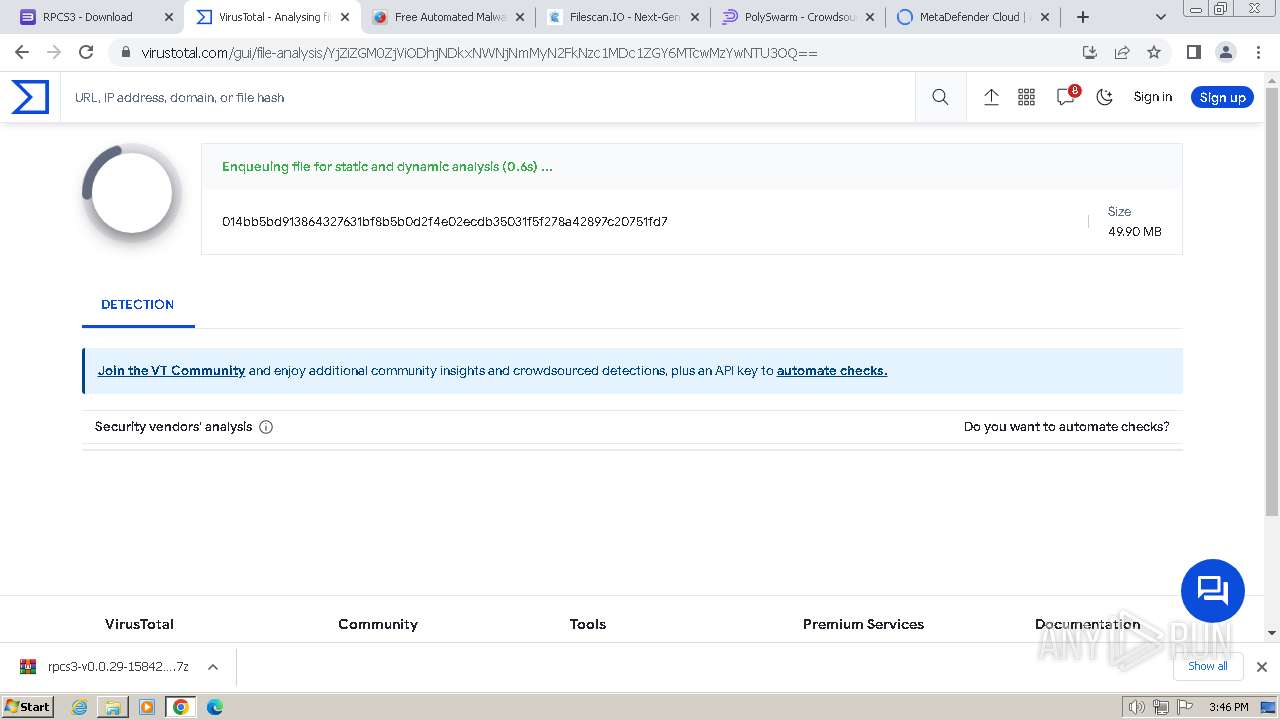
Task: Open download options arrow for rpcs3 file
Action: tap(212, 667)
